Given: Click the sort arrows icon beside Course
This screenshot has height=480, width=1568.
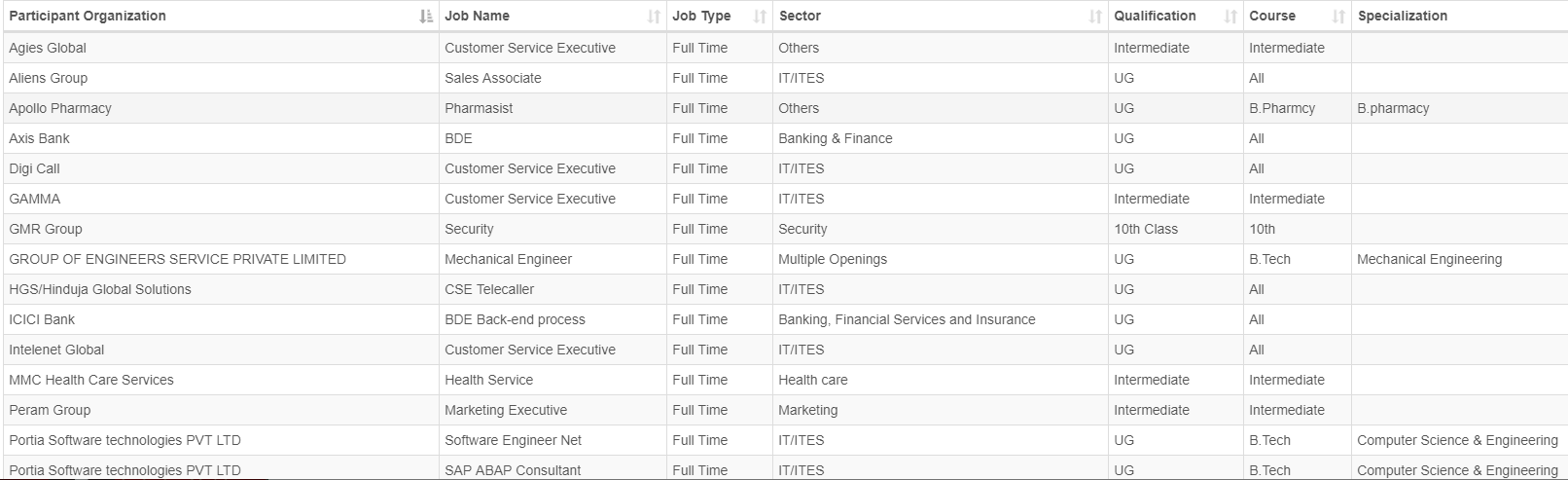Looking at the screenshot, I should [x=1338, y=17].
